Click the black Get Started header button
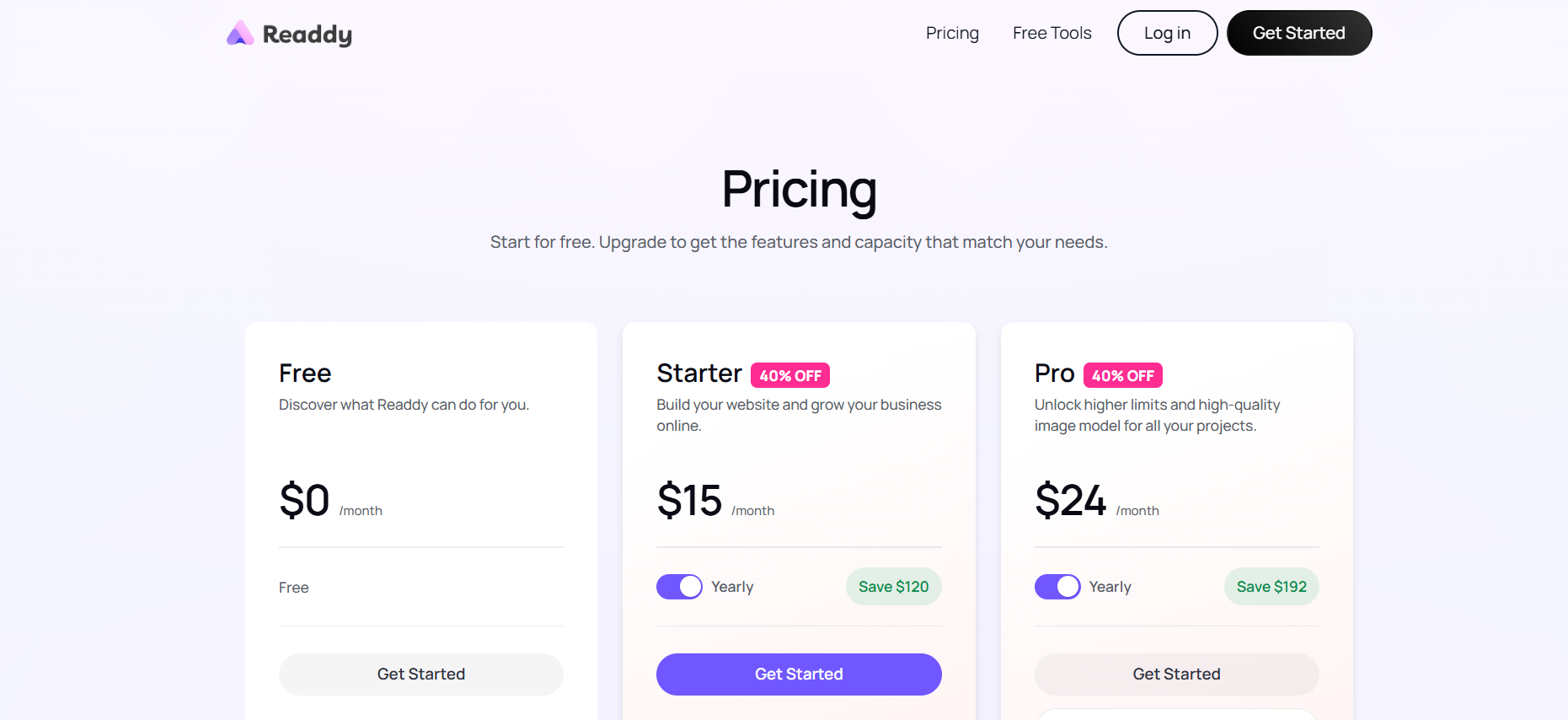 pyautogui.click(x=1298, y=33)
